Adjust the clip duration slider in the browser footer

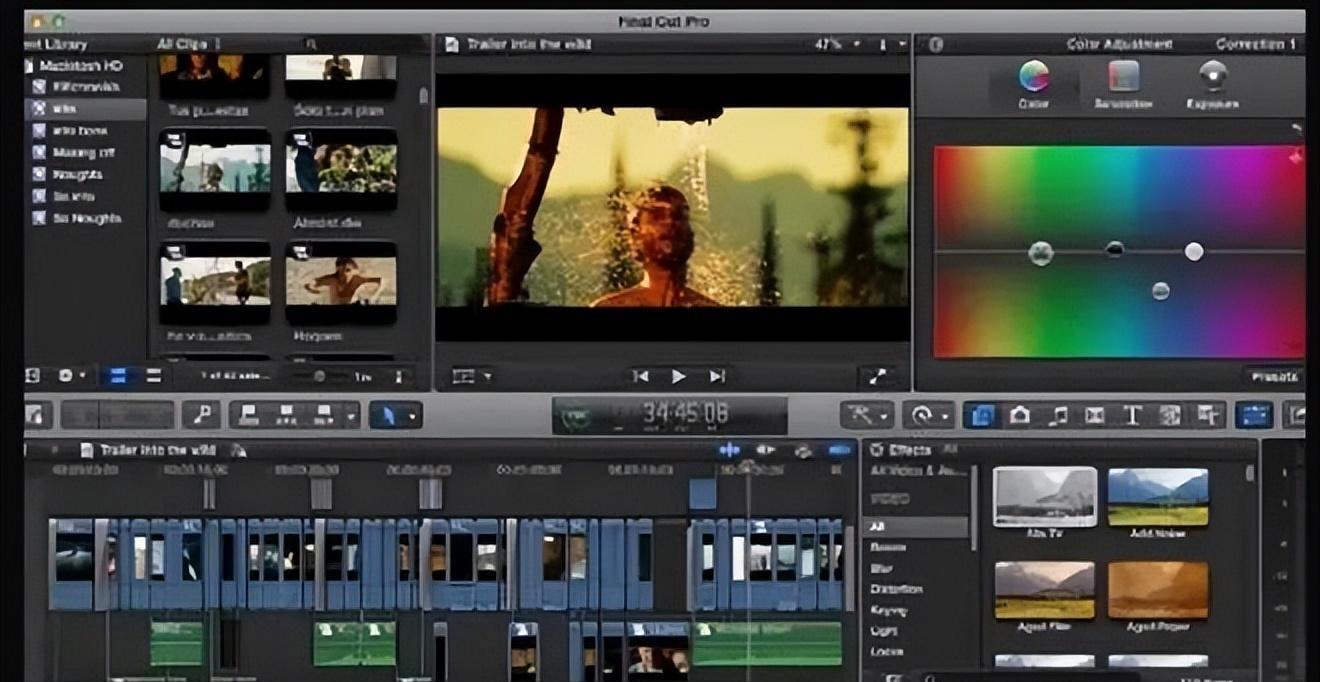(319, 376)
